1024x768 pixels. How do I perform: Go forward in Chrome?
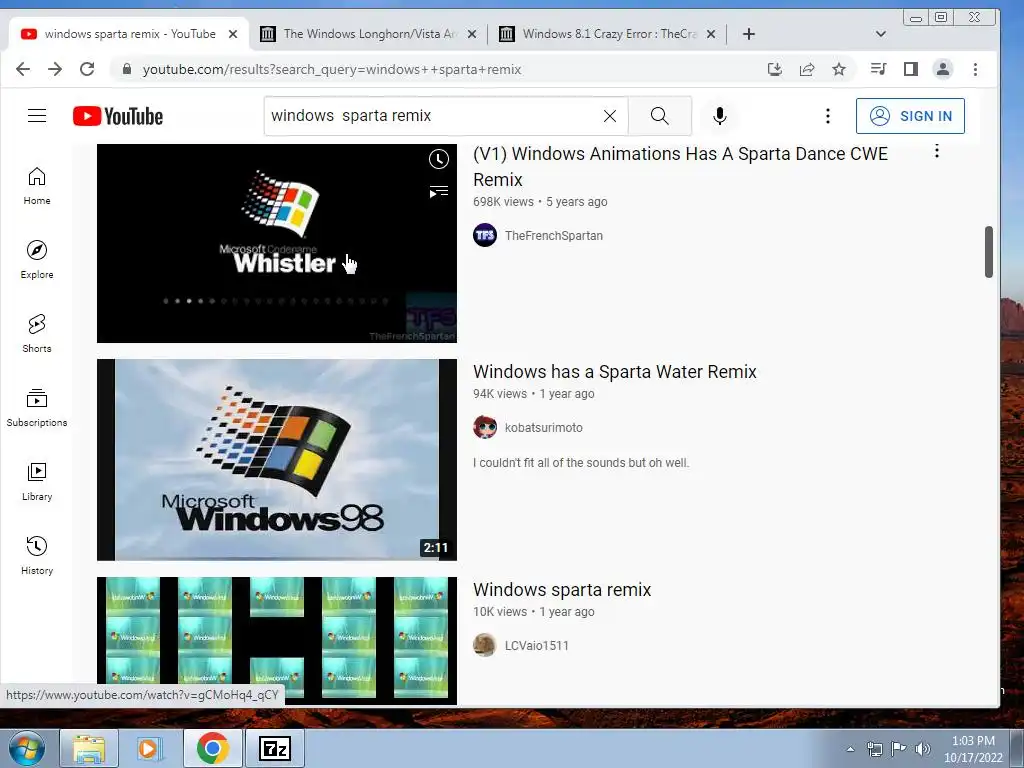coord(55,69)
